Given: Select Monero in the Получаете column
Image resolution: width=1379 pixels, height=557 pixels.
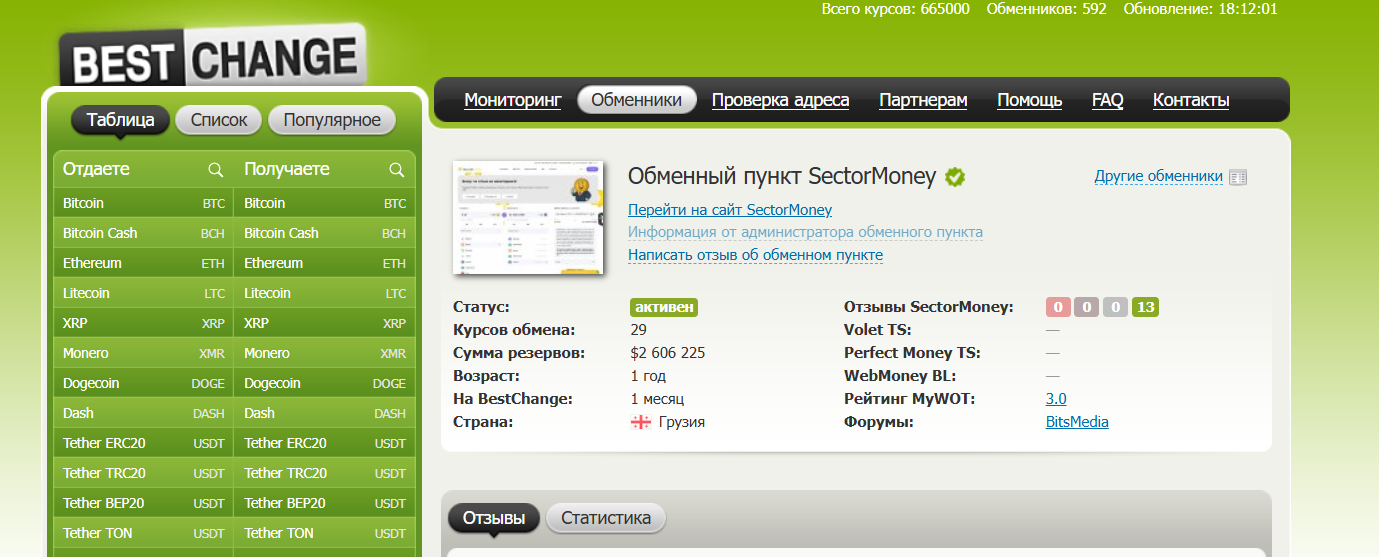Looking at the screenshot, I should coord(325,353).
